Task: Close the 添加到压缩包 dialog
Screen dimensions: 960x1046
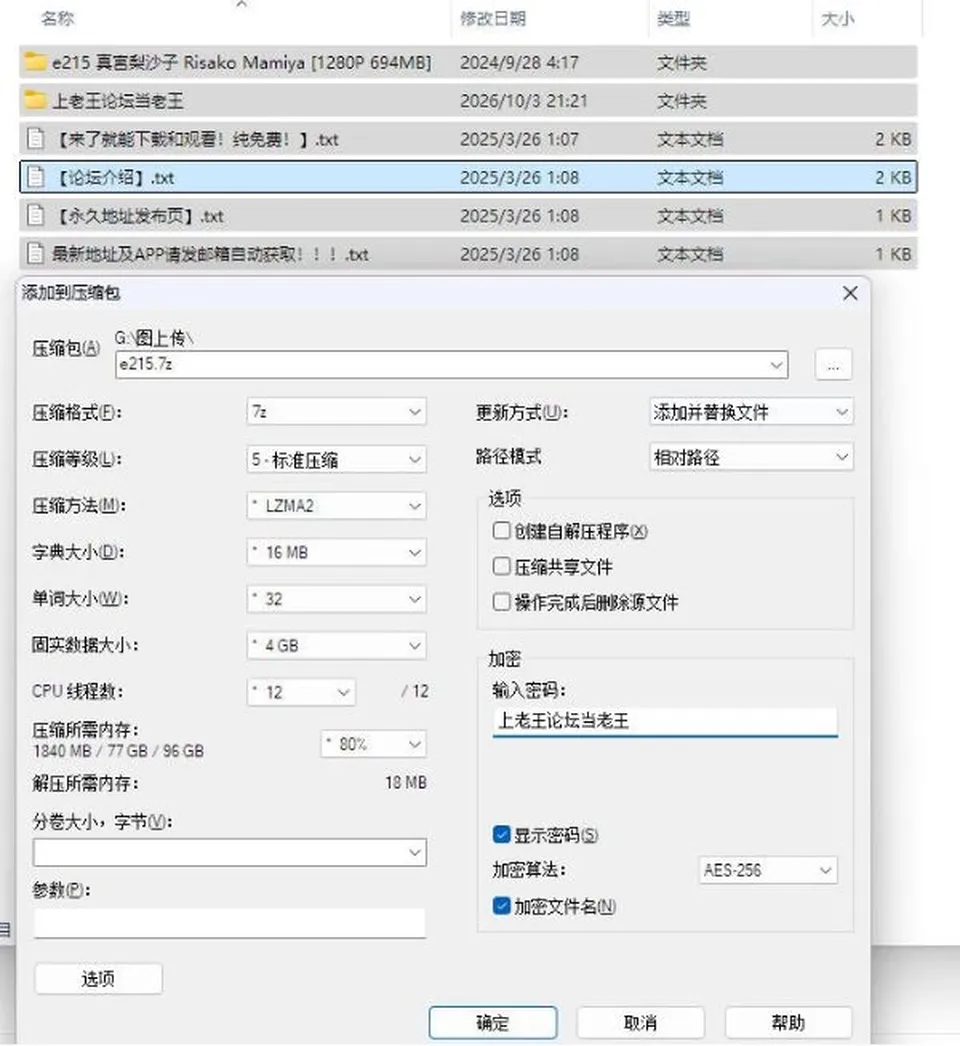Action: point(850,294)
